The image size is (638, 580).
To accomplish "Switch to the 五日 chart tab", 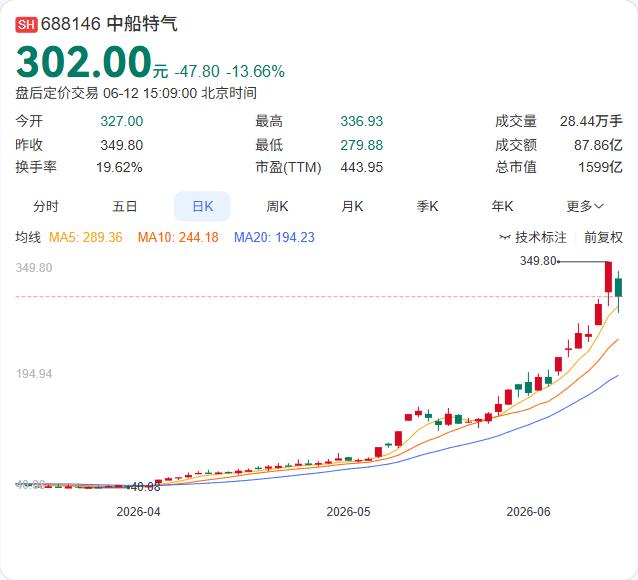I will tap(125, 206).
